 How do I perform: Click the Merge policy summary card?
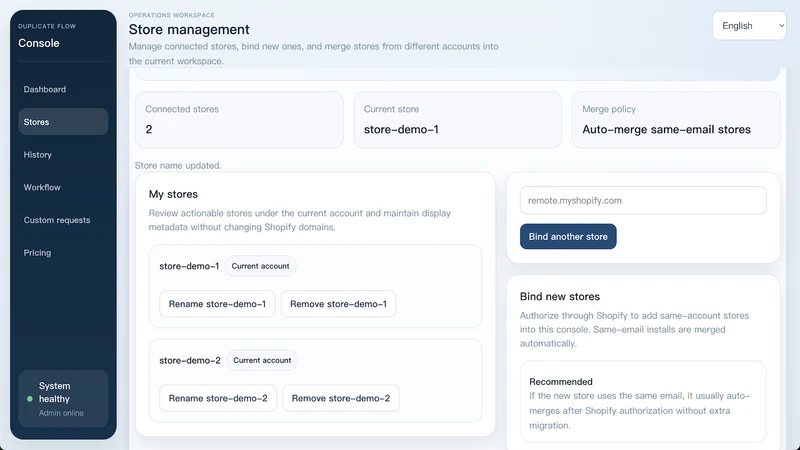676,120
